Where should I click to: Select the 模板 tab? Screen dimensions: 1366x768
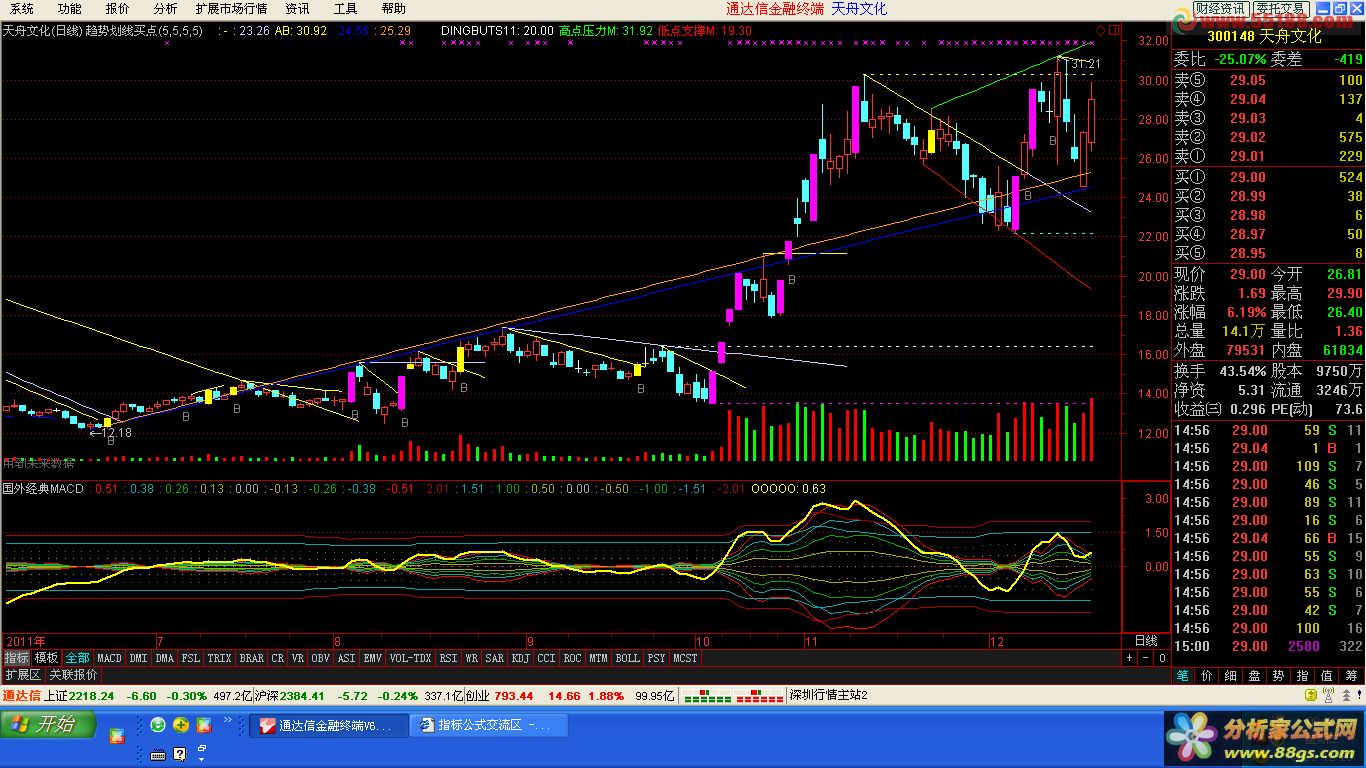(46, 658)
